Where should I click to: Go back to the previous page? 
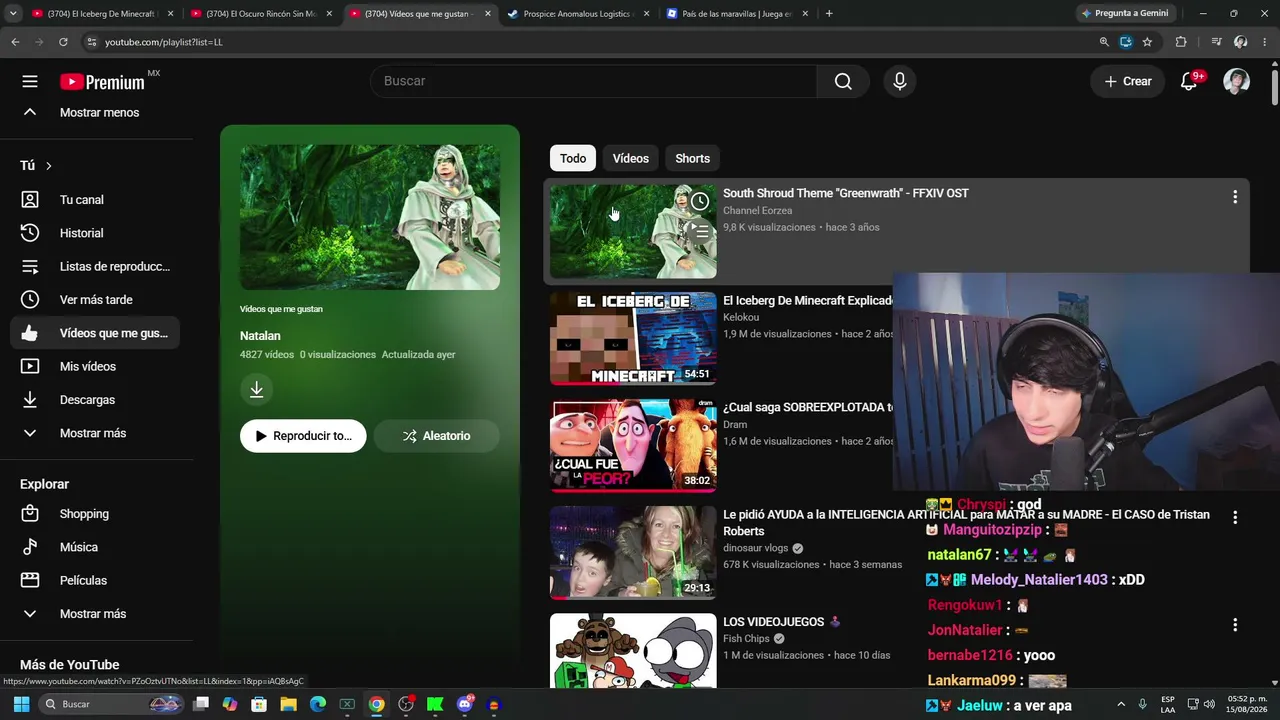tap(15, 42)
